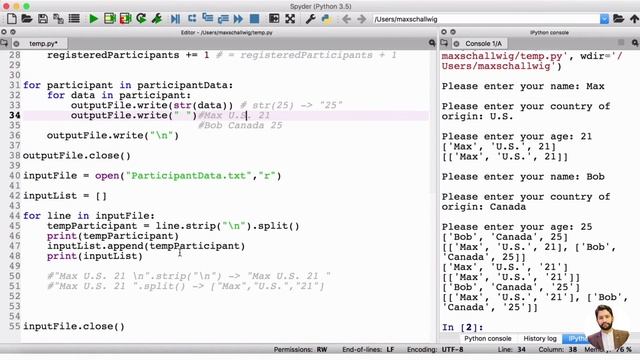Step out of function in debugger
This screenshot has height=360, width=640.
223,19
